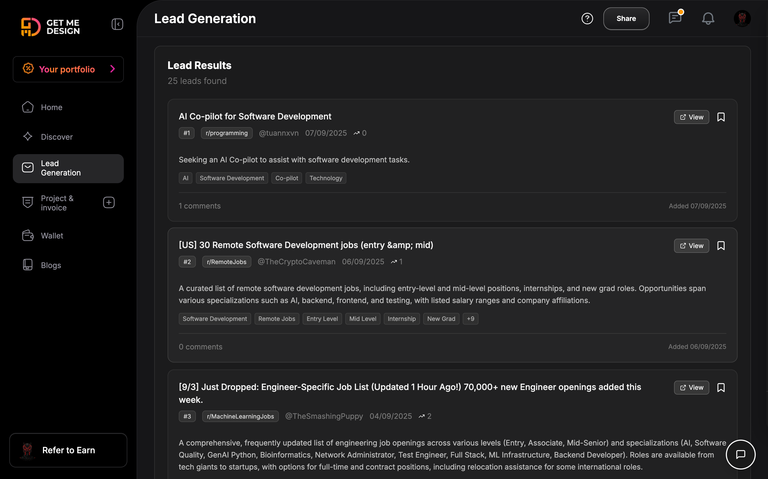Click the Project & invoice shield icon
Image resolution: width=768 pixels, height=479 pixels.
click(x=28, y=202)
